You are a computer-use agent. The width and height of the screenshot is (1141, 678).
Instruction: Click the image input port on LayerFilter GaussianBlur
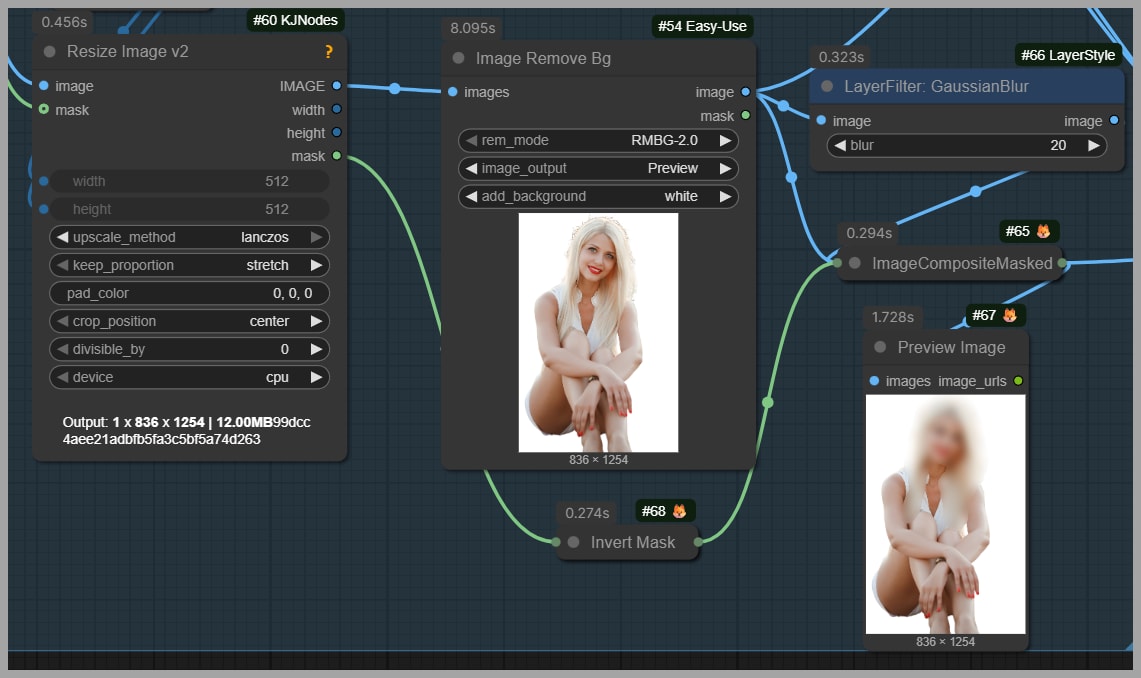pyautogui.click(x=821, y=121)
